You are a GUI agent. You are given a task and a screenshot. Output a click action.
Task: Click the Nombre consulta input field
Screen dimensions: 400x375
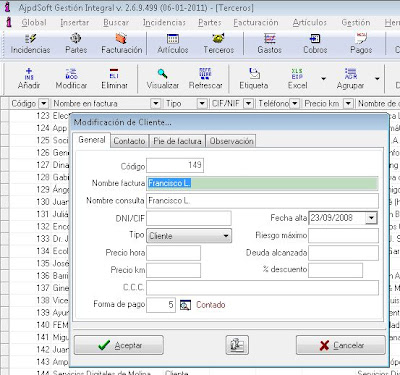(262, 201)
